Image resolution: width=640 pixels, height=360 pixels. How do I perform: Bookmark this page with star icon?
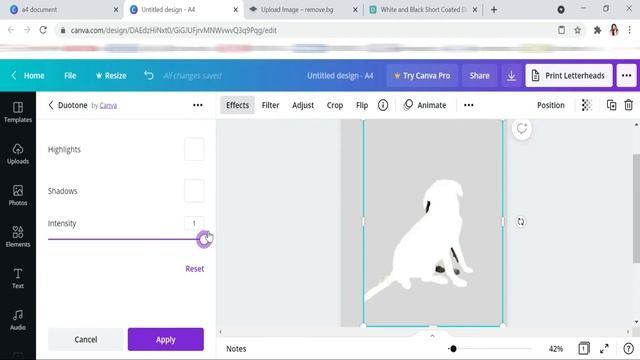[577, 30]
